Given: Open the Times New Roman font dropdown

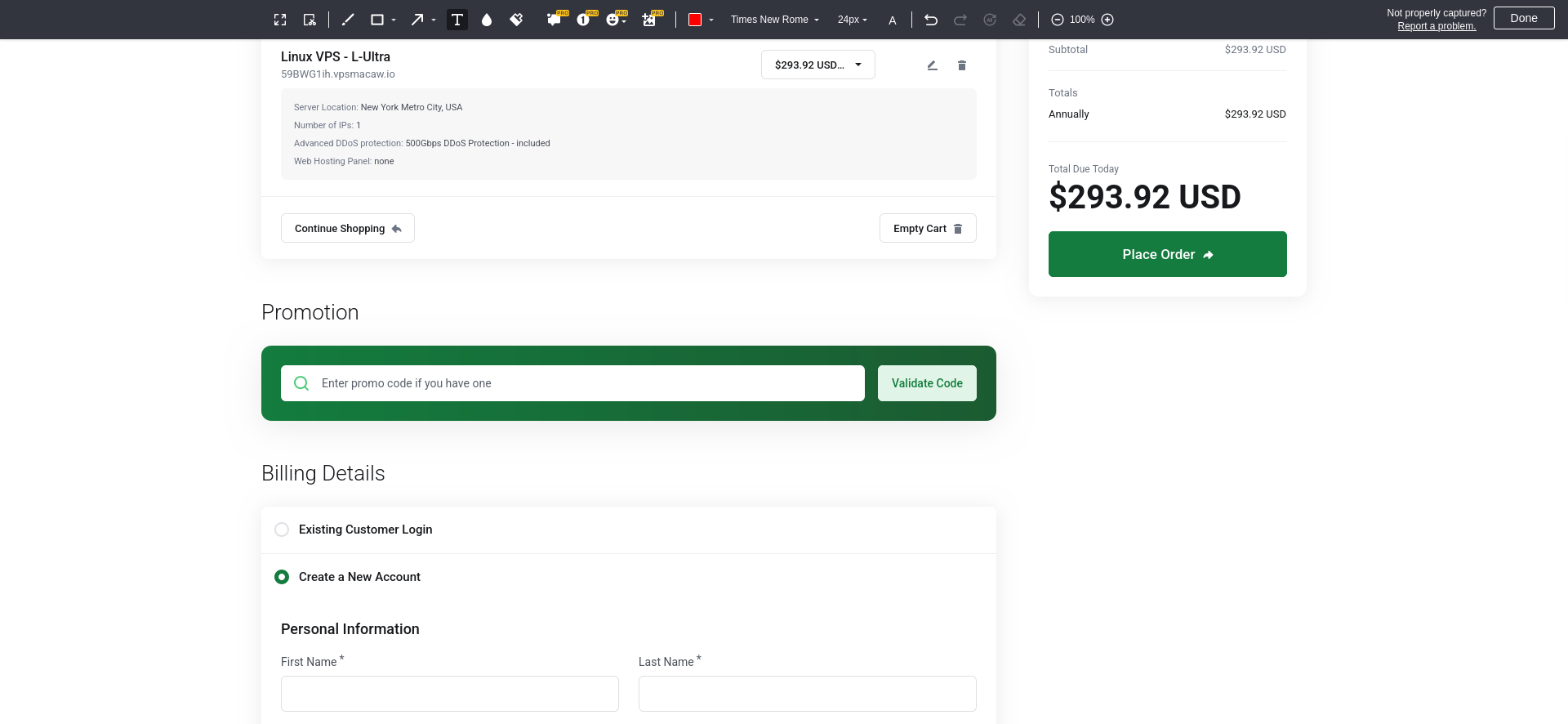Looking at the screenshot, I should pos(774,20).
